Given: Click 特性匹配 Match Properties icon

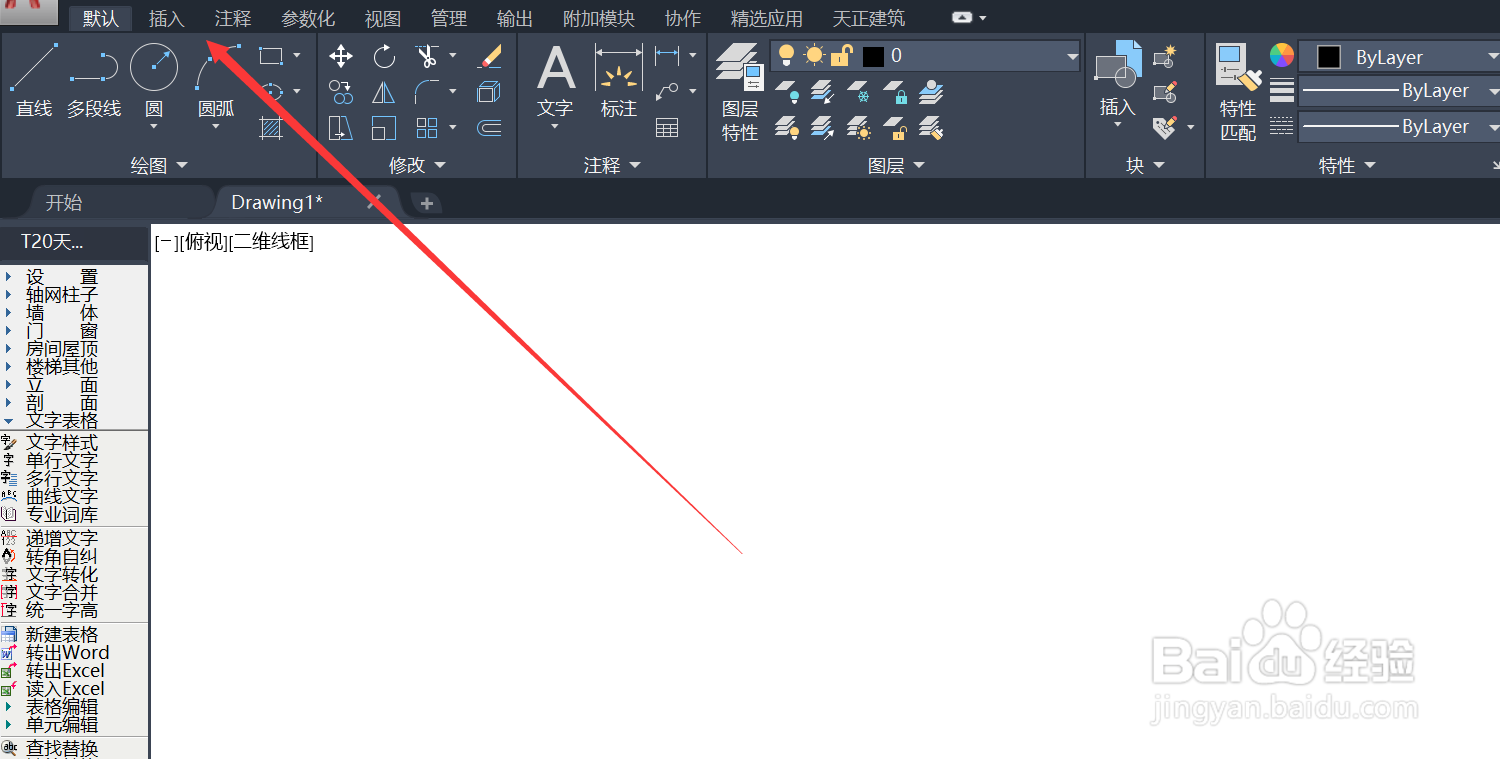Looking at the screenshot, I should coord(1238,93).
